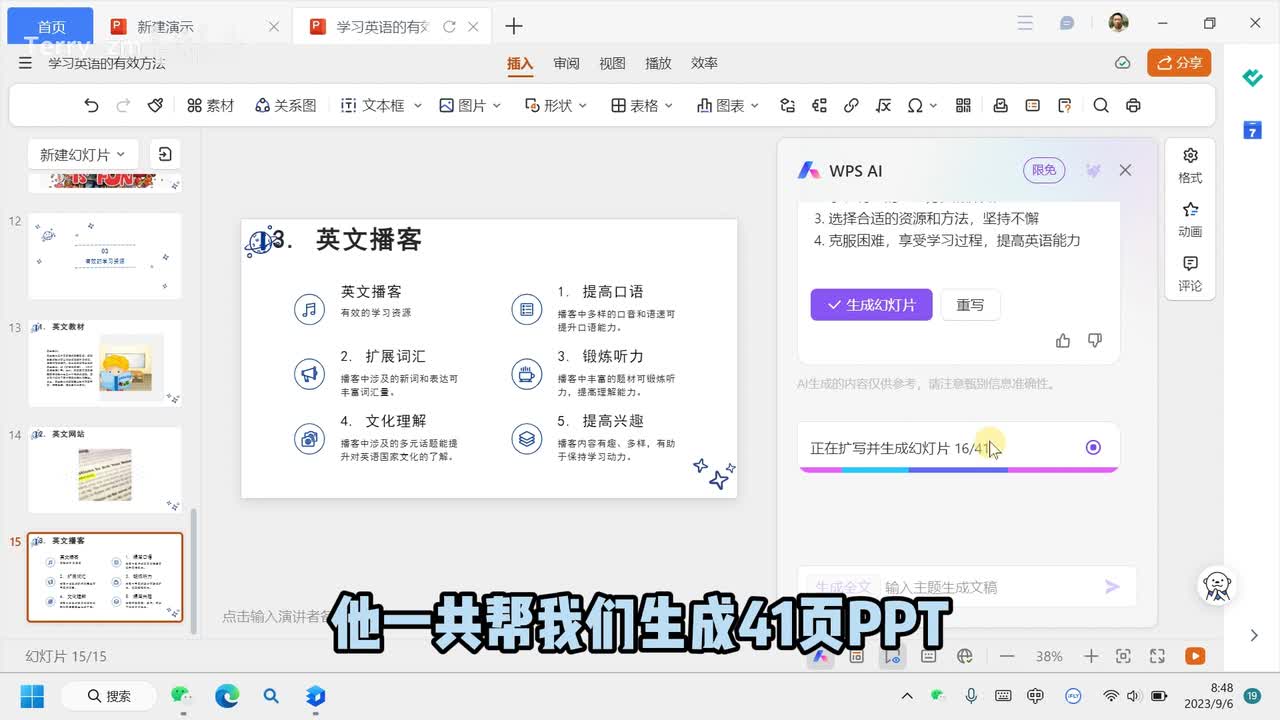
Task: Select the format painter brush icon
Action: pos(155,105)
